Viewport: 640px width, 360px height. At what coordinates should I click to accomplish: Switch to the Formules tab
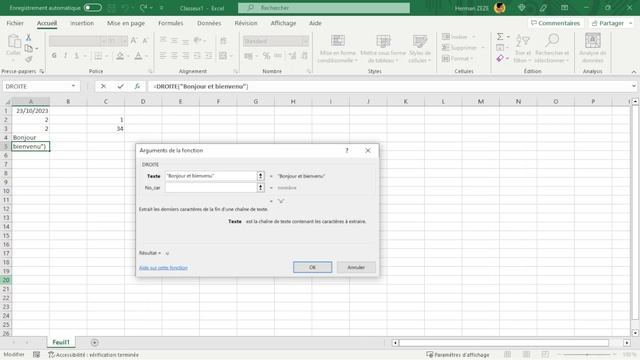171,23
